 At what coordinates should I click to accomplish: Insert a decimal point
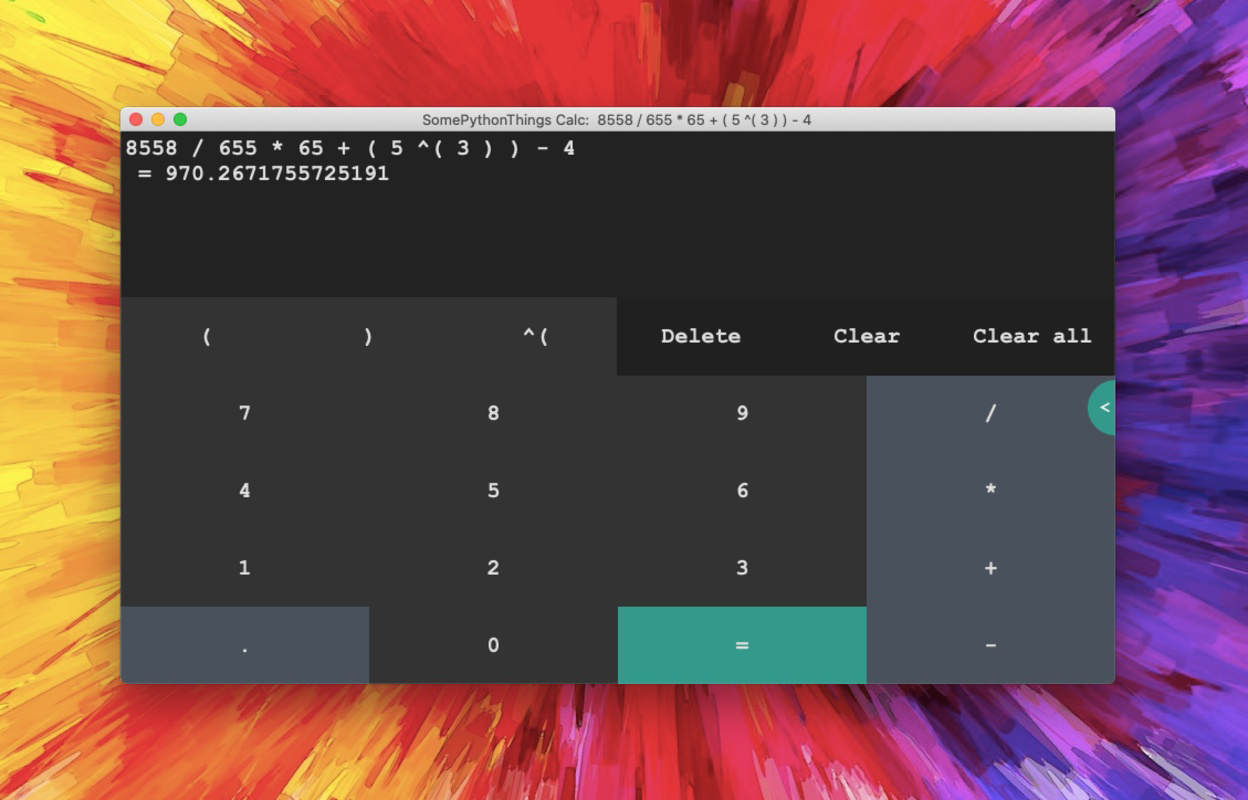pyautogui.click(x=245, y=645)
